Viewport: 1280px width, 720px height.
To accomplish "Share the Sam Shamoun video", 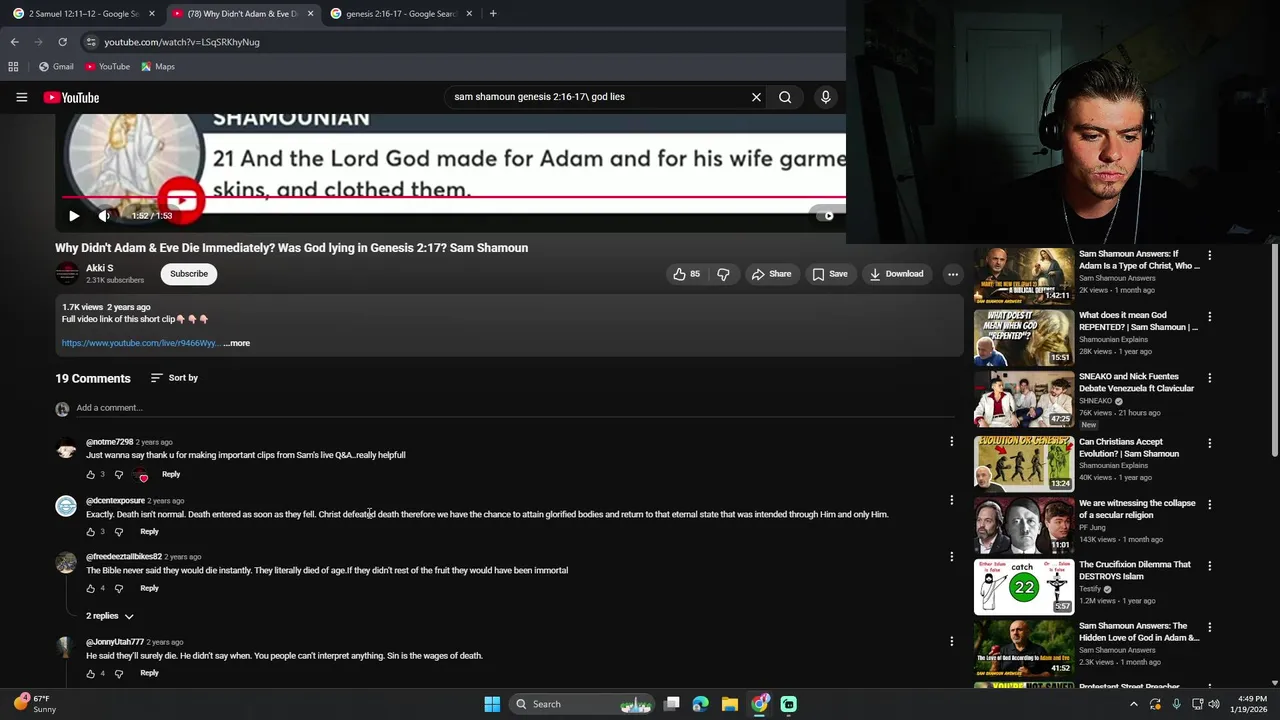I will click(771, 274).
